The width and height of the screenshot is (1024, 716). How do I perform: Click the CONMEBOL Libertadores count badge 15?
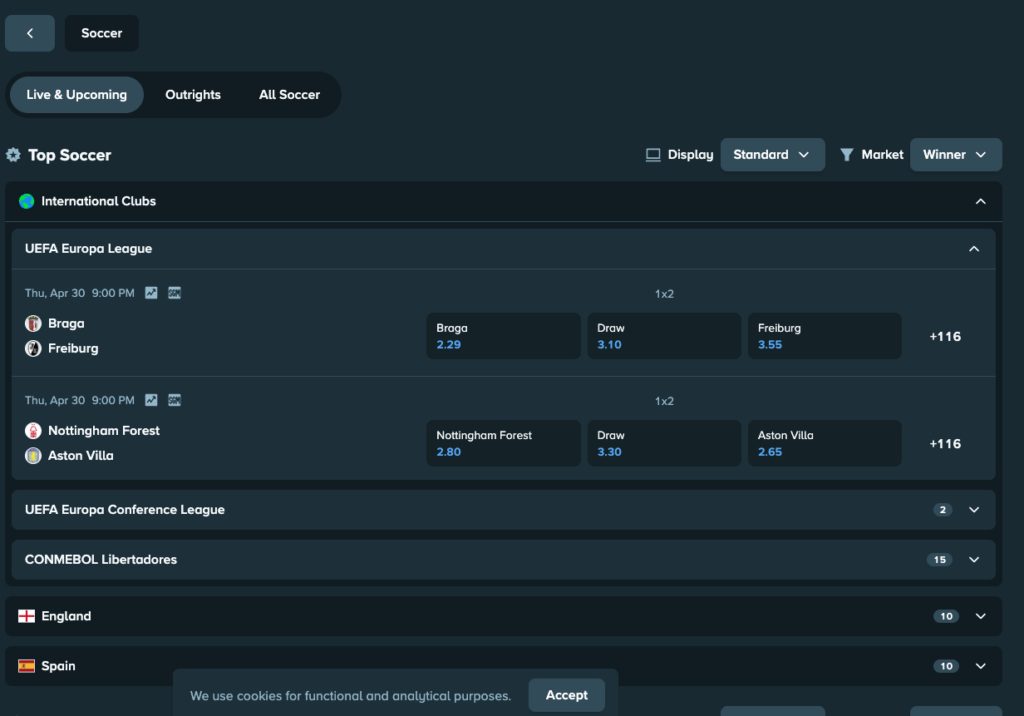940,559
